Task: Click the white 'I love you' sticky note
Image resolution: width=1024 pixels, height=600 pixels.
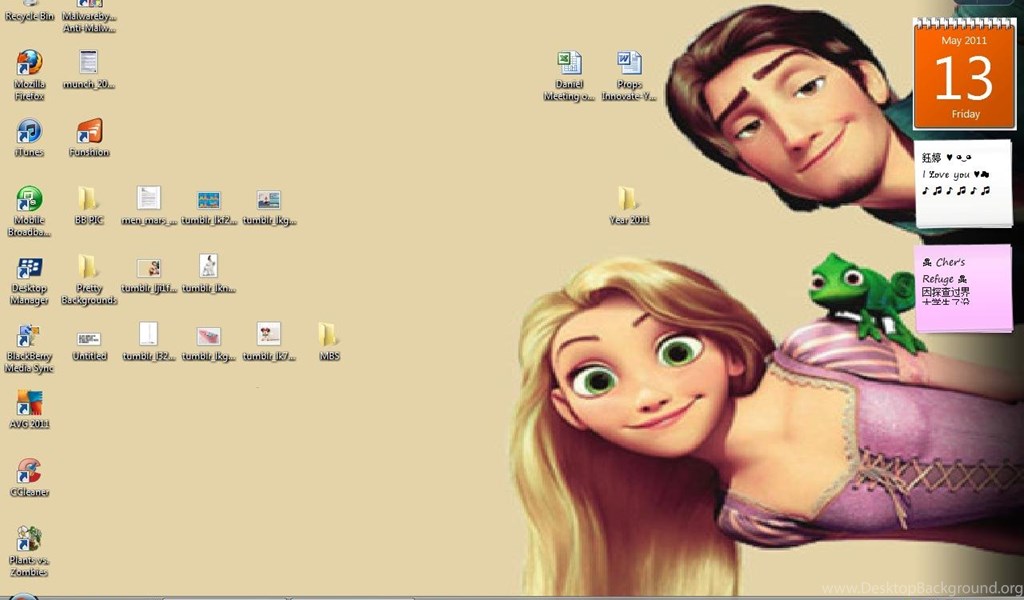Action: (x=963, y=183)
